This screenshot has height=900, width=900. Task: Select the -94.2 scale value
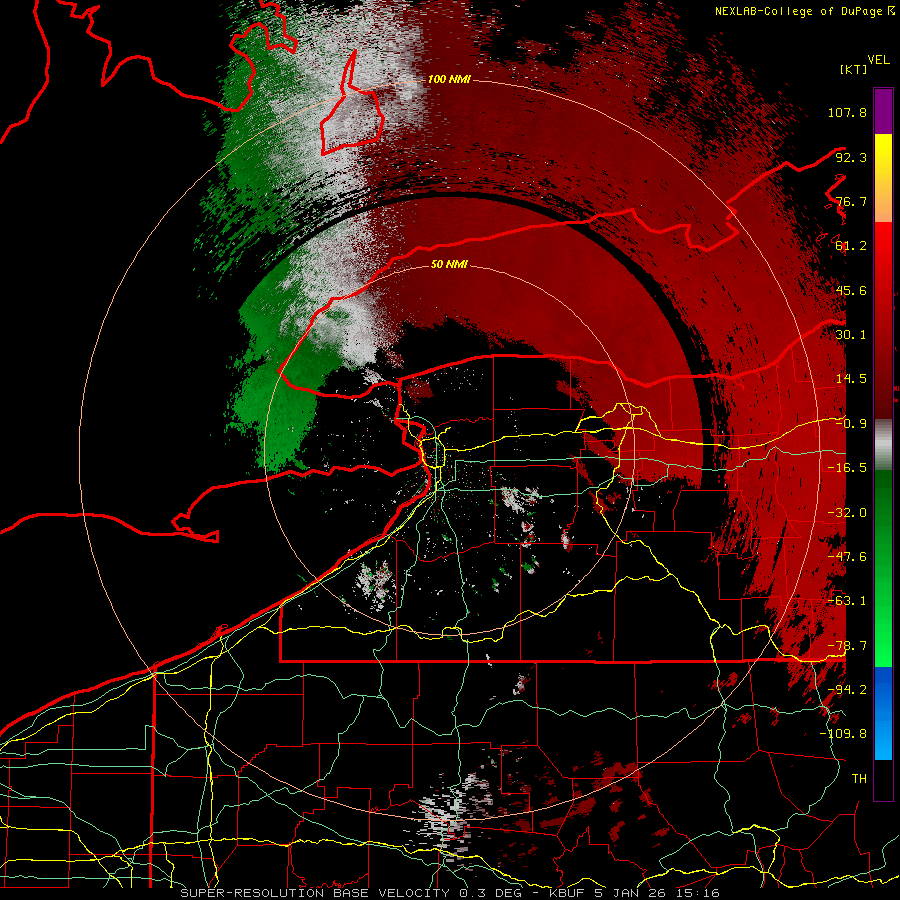[847, 690]
